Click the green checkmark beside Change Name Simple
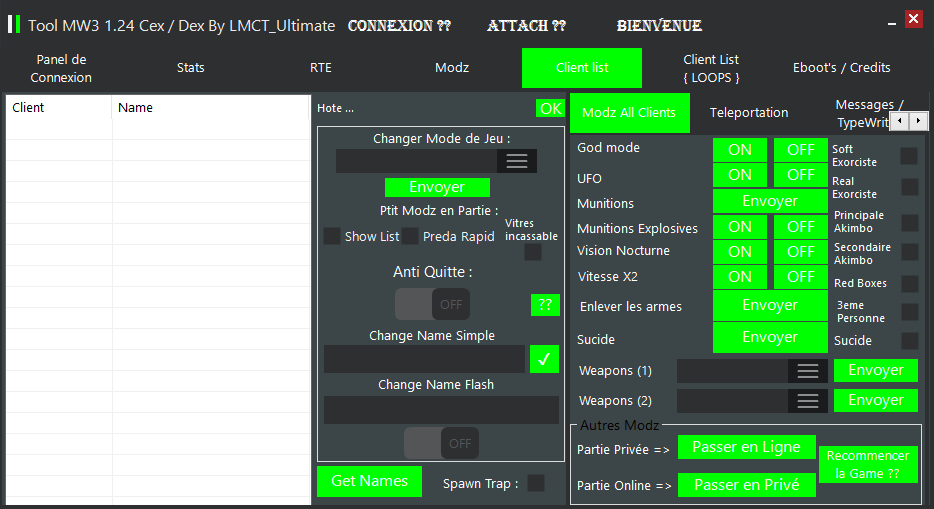The height and width of the screenshot is (509, 934). [x=544, y=359]
